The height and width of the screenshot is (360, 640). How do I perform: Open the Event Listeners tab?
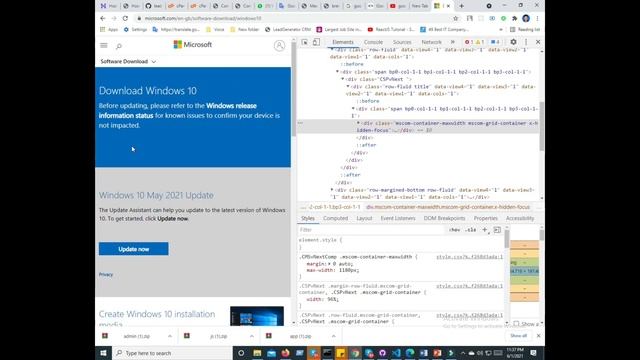pos(398,218)
